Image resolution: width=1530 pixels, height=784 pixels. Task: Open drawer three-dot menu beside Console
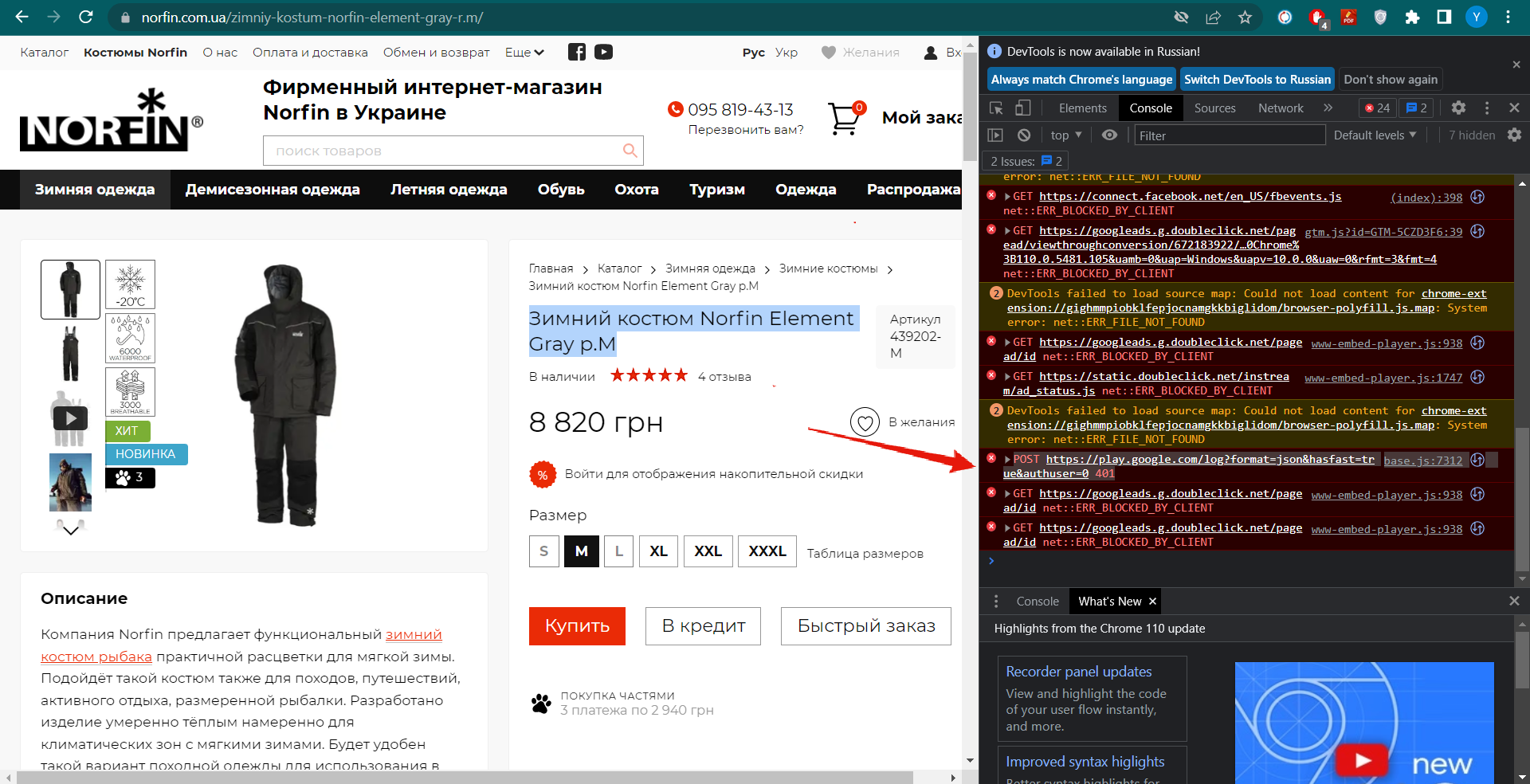[x=996, y=601]
